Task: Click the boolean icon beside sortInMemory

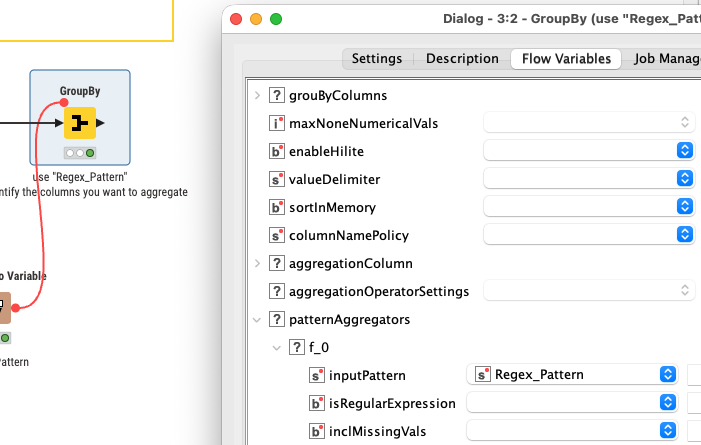Action: [277, 207]
